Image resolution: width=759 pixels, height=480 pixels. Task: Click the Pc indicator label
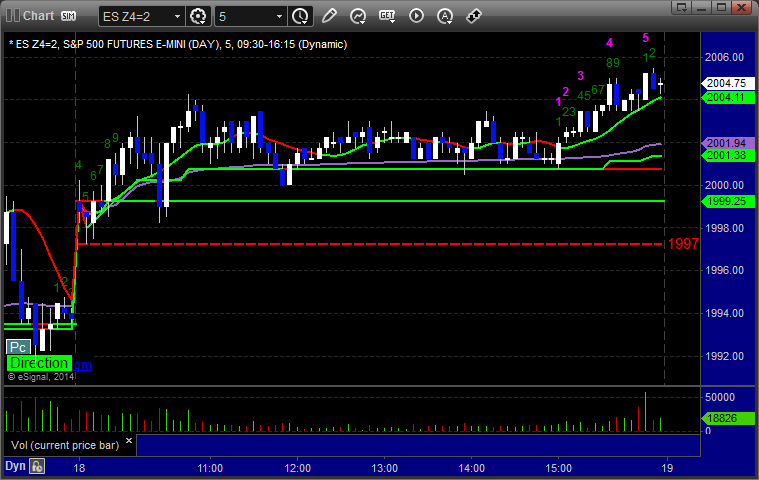coord(18,347)
